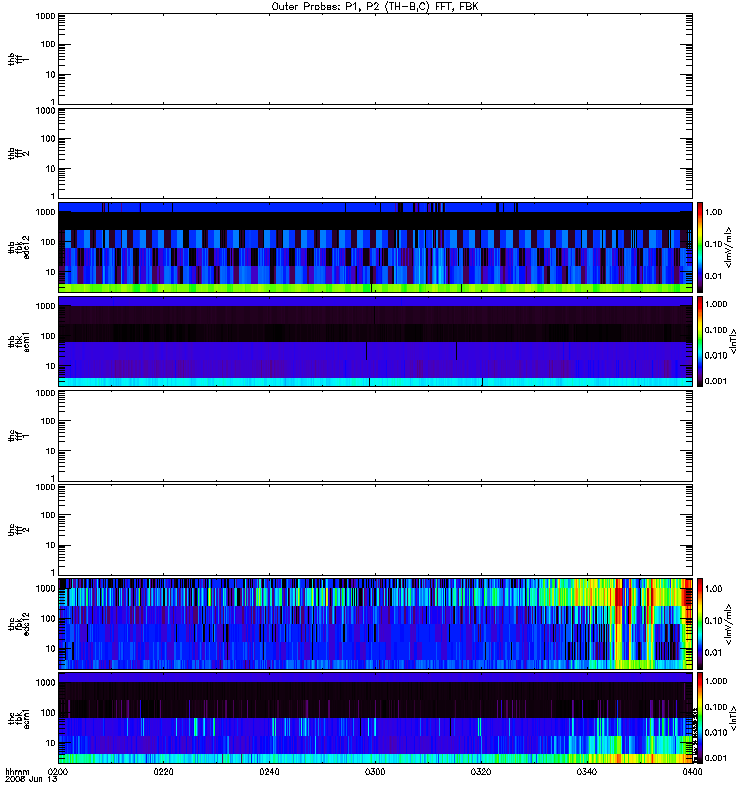Image resolution: width=750 pixels, height=800 pixels.
Task: Click the '100' tick label of thc scm1 panel
Action: (x=48, y=712)
